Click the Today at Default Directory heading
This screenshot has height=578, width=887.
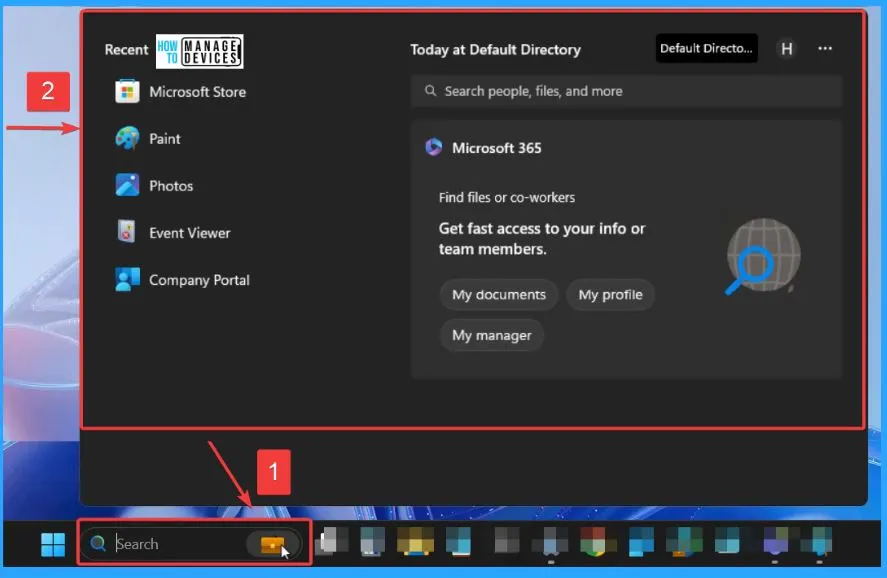pos(496,50)
